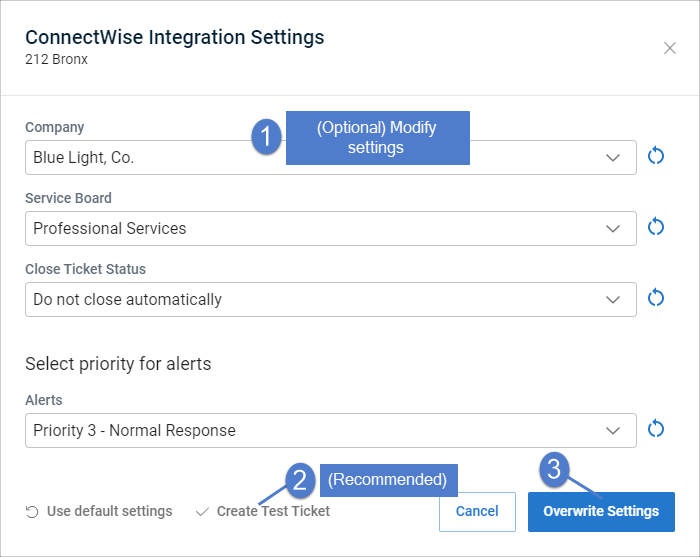The image size is (700, 557).
Task: Click the Professional Services field text
Action: tap(109, 229)
